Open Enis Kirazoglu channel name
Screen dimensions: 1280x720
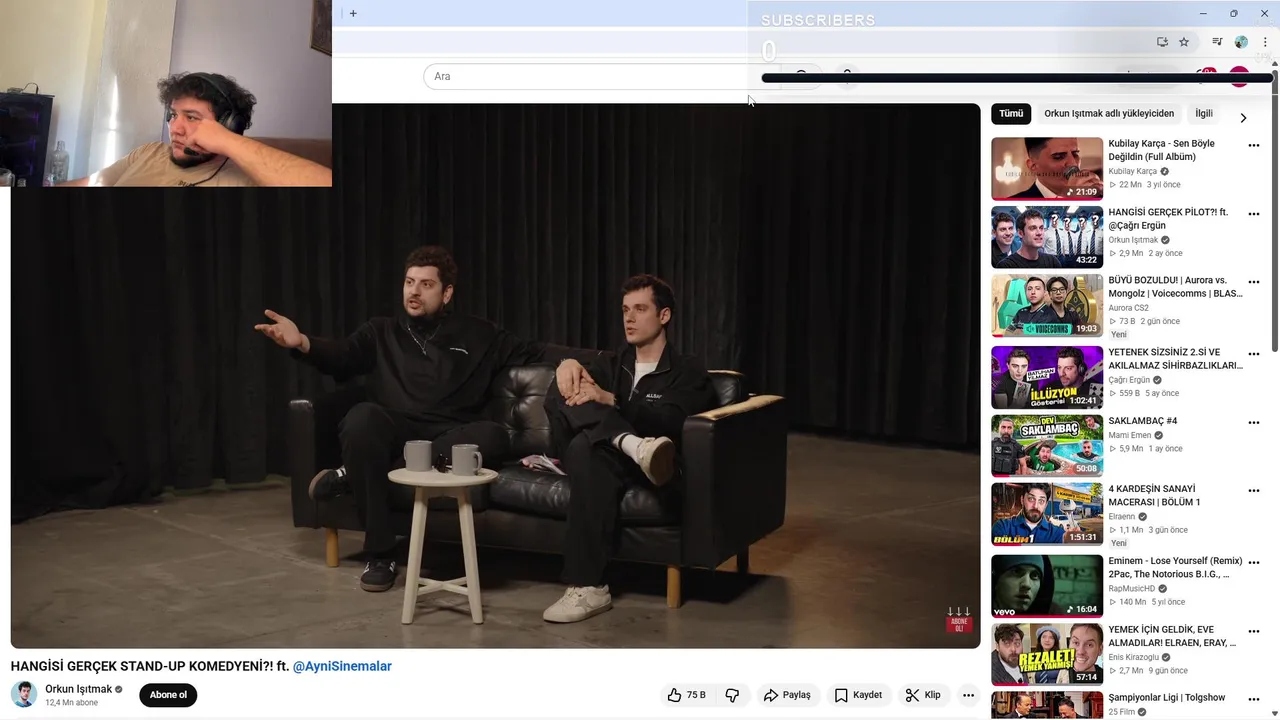pos(1134,657)
